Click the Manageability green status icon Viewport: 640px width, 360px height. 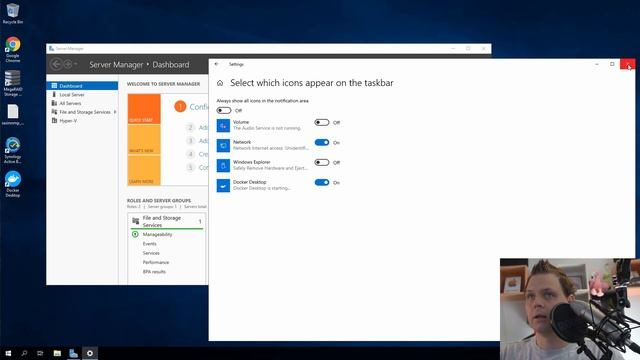pos(135,234)
